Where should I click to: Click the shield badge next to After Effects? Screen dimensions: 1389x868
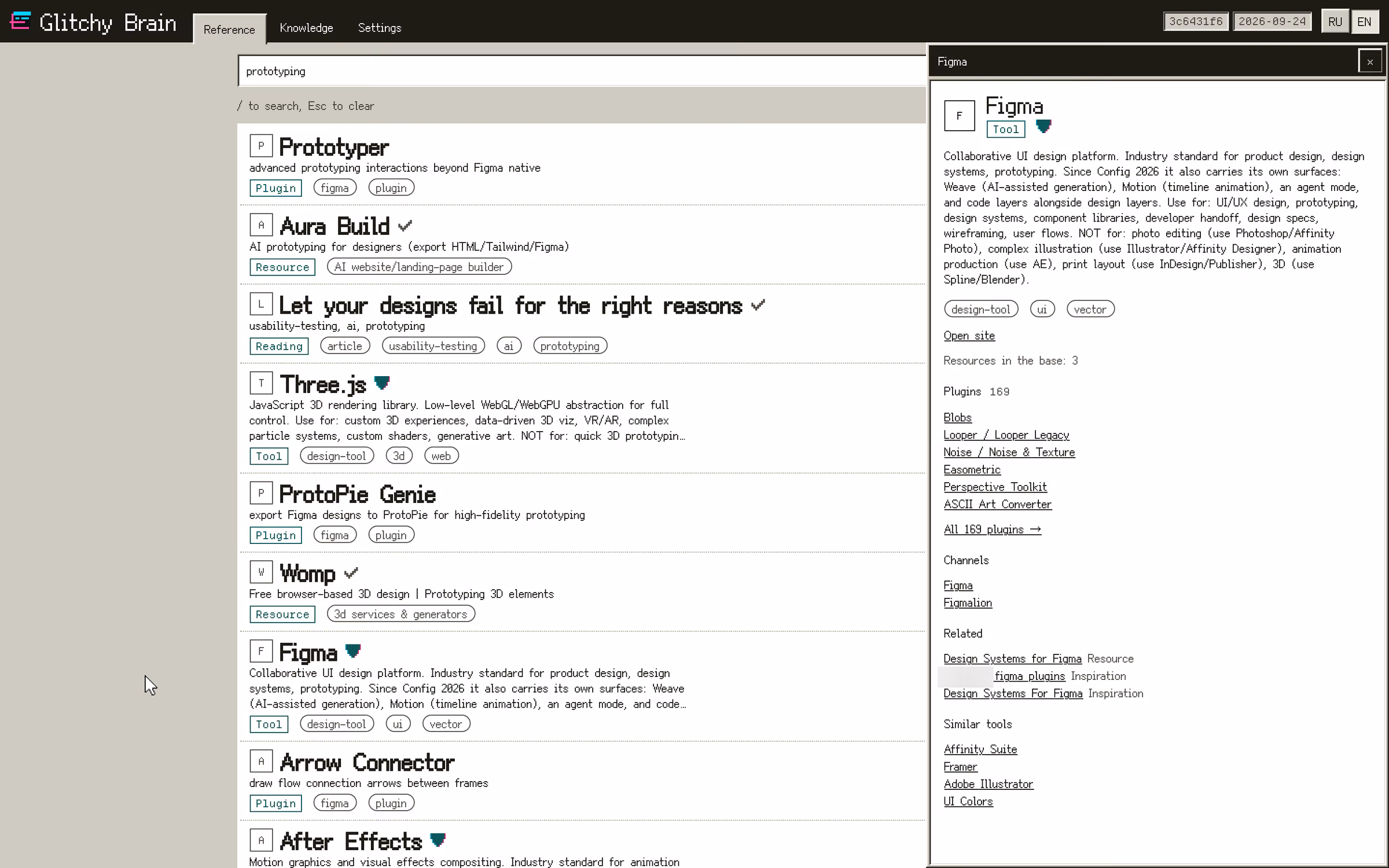coord(438,840)
